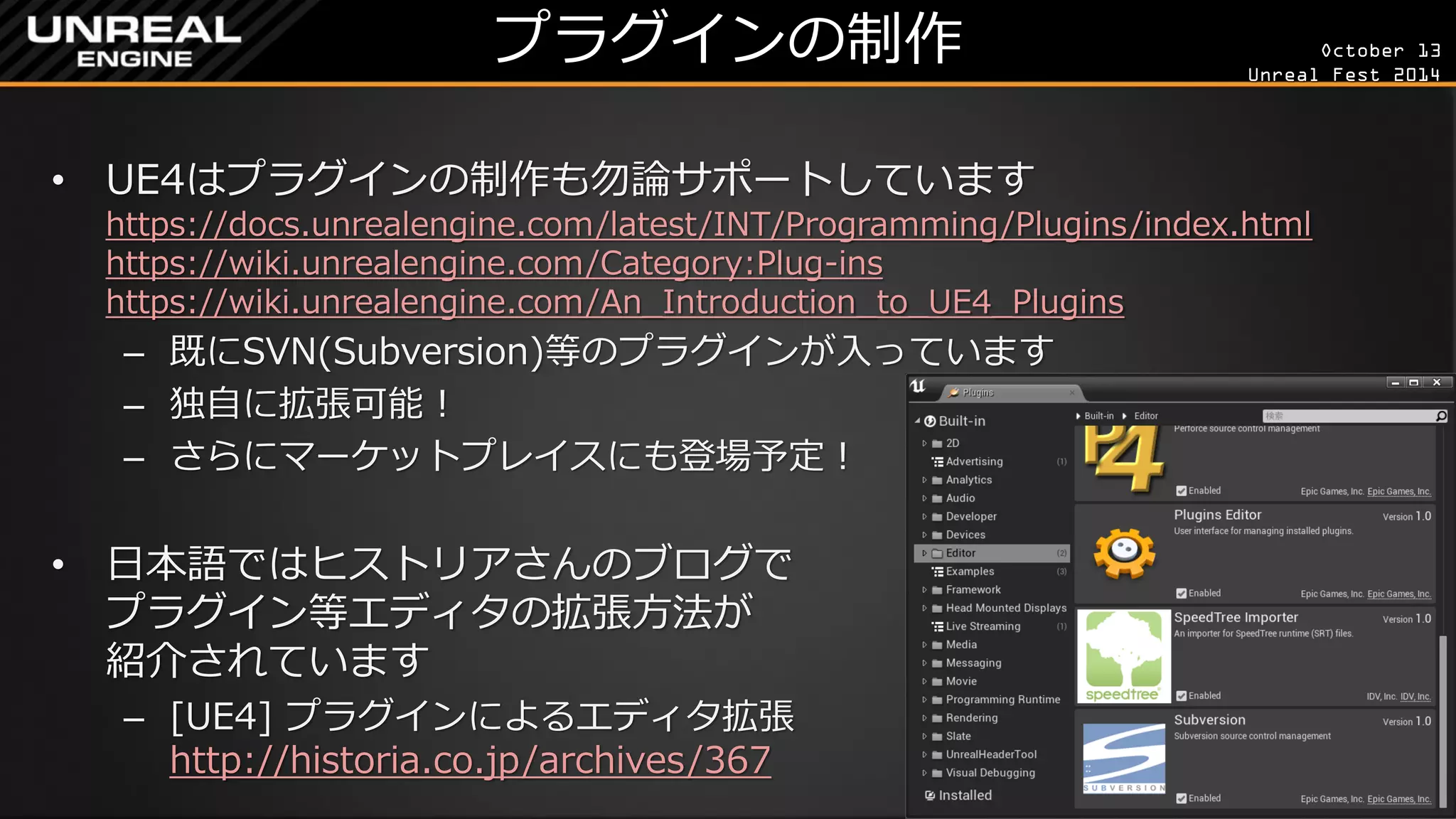Toggle Enabled for SpeedTree Importer
This screenshot has height=819, width=1456.
[x=1182, y=696]
